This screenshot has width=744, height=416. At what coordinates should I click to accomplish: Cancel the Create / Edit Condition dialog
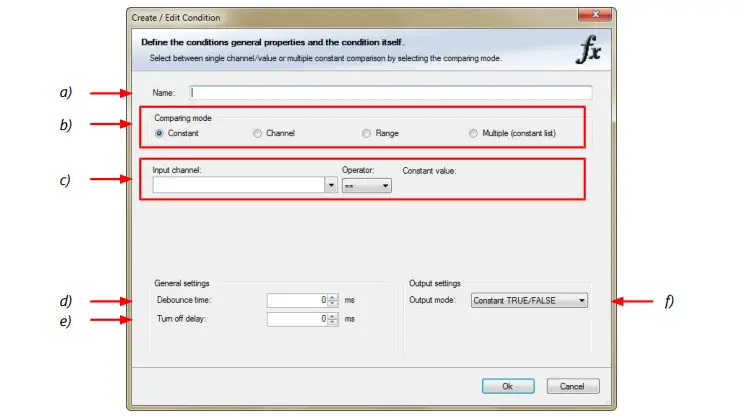coord(573,386)
